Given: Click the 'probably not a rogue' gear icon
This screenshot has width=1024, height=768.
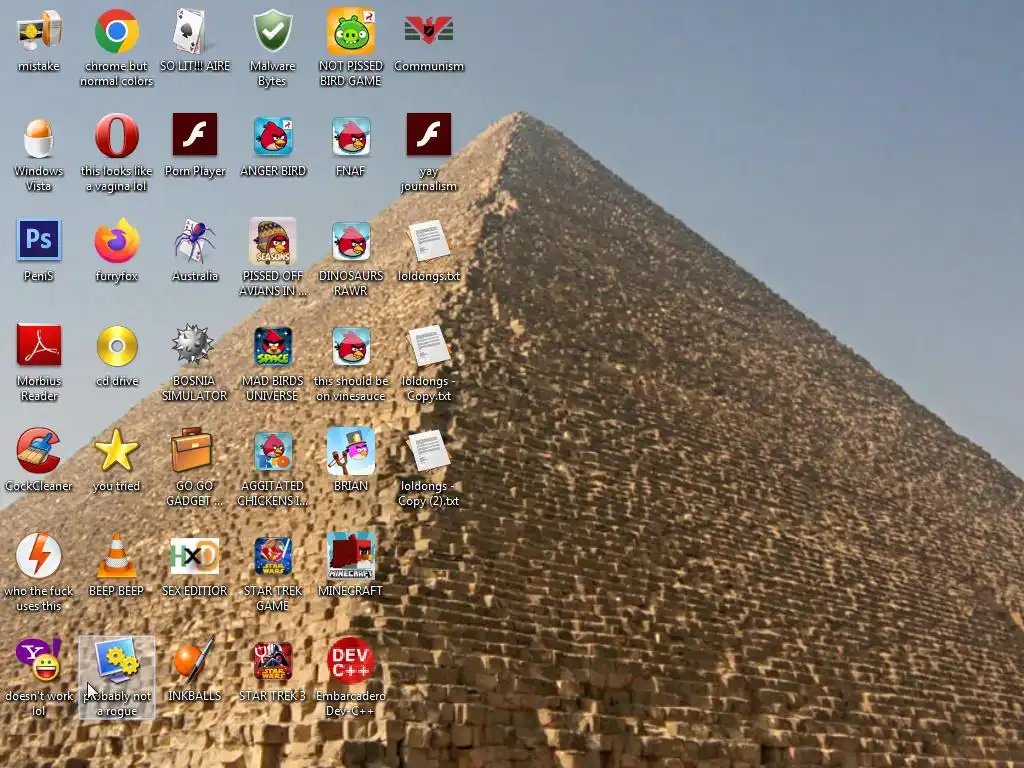Looking at the screenshot, I should click(116, 660).
